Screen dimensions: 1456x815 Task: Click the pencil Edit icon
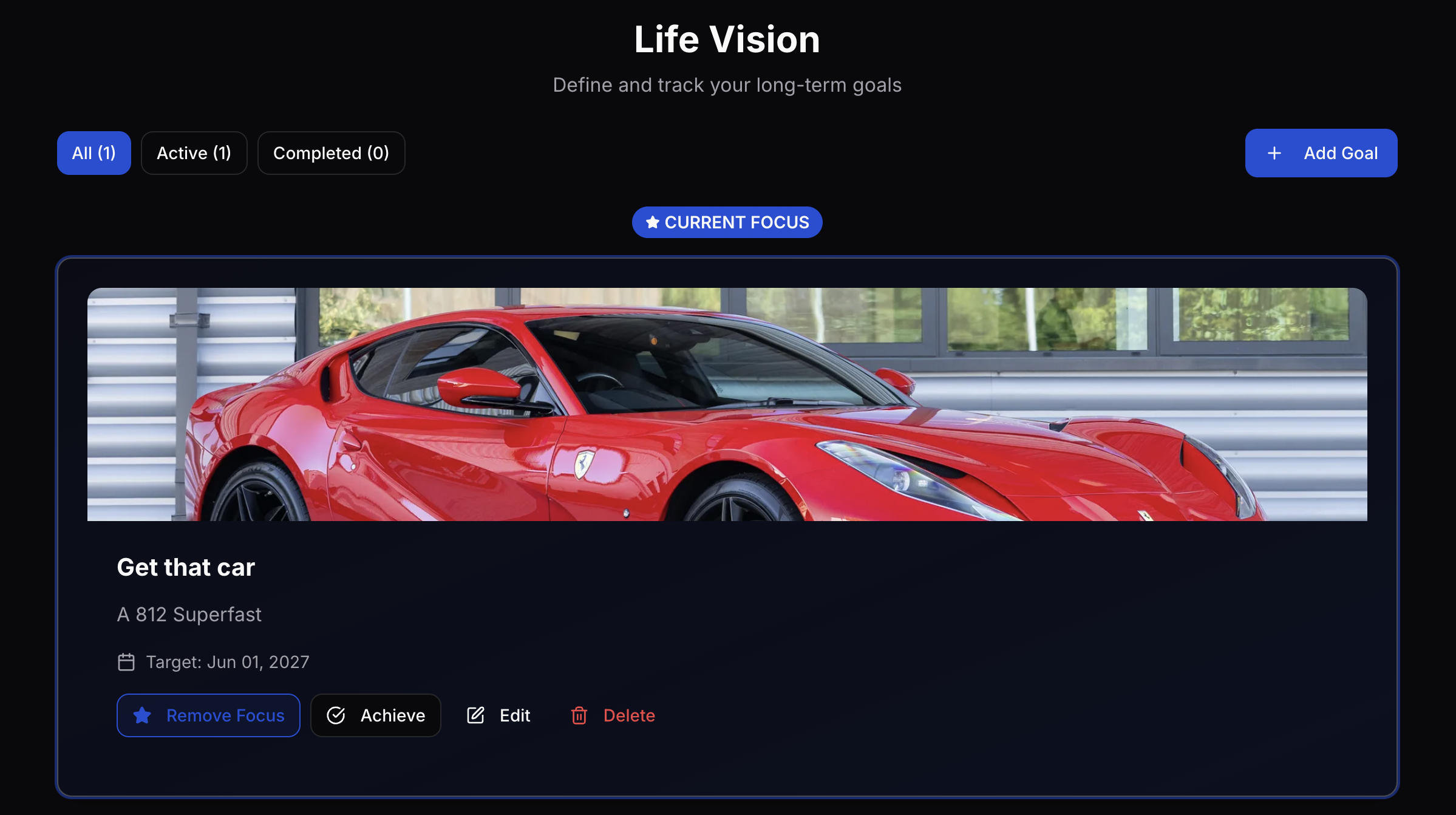[x=475, y=715]
